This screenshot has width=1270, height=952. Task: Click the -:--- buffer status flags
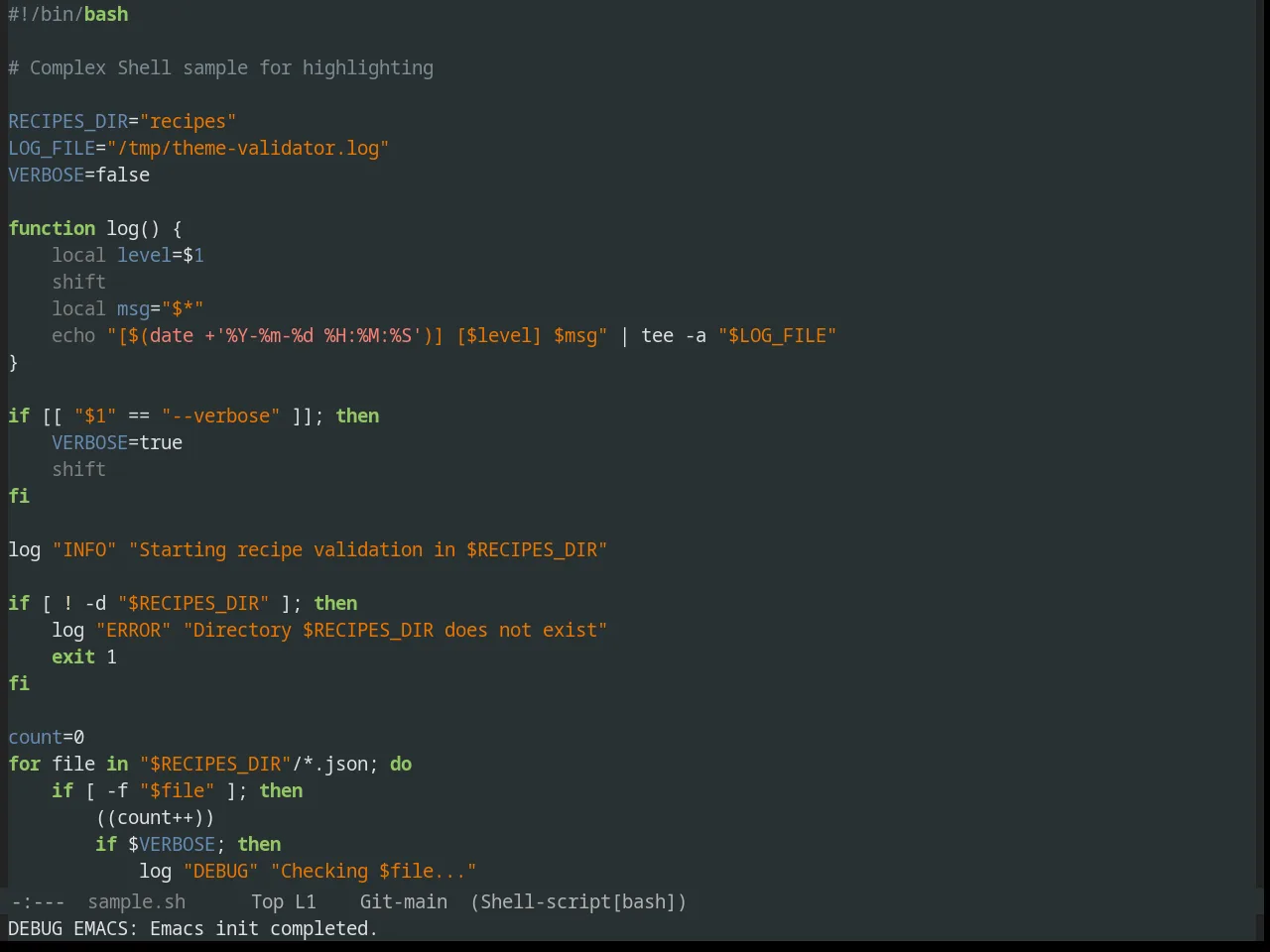pos(38,902)
